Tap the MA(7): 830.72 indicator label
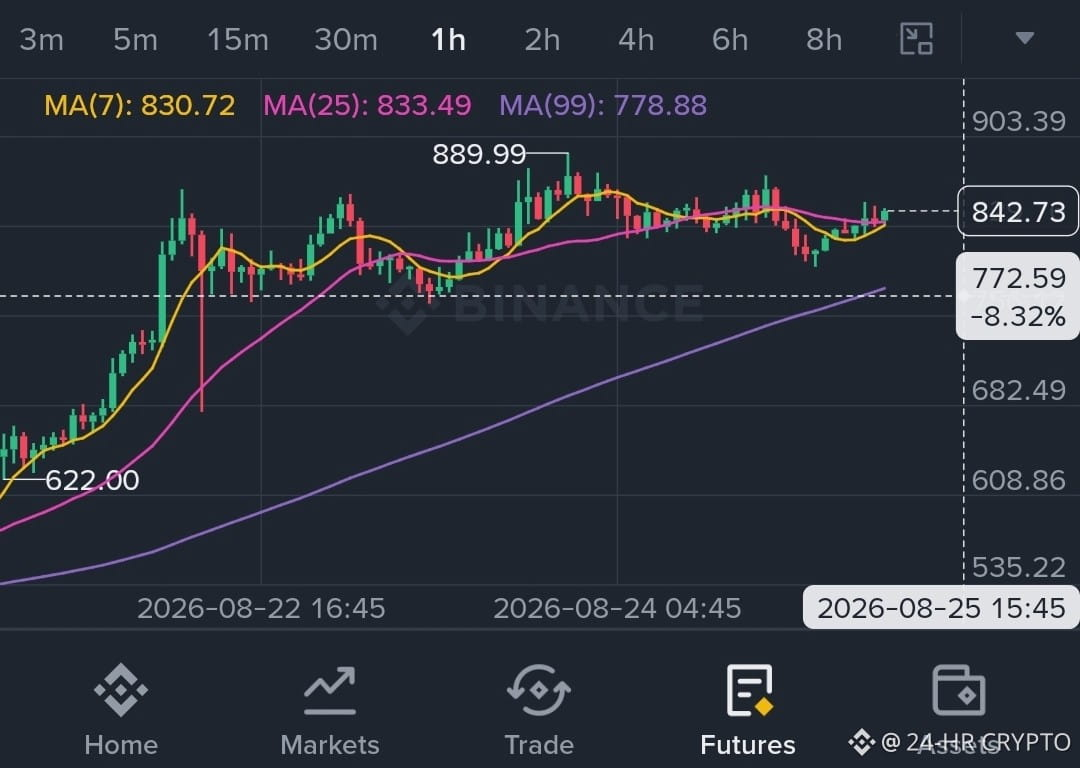The image size is (1080, 768). [x=140, y=105]
